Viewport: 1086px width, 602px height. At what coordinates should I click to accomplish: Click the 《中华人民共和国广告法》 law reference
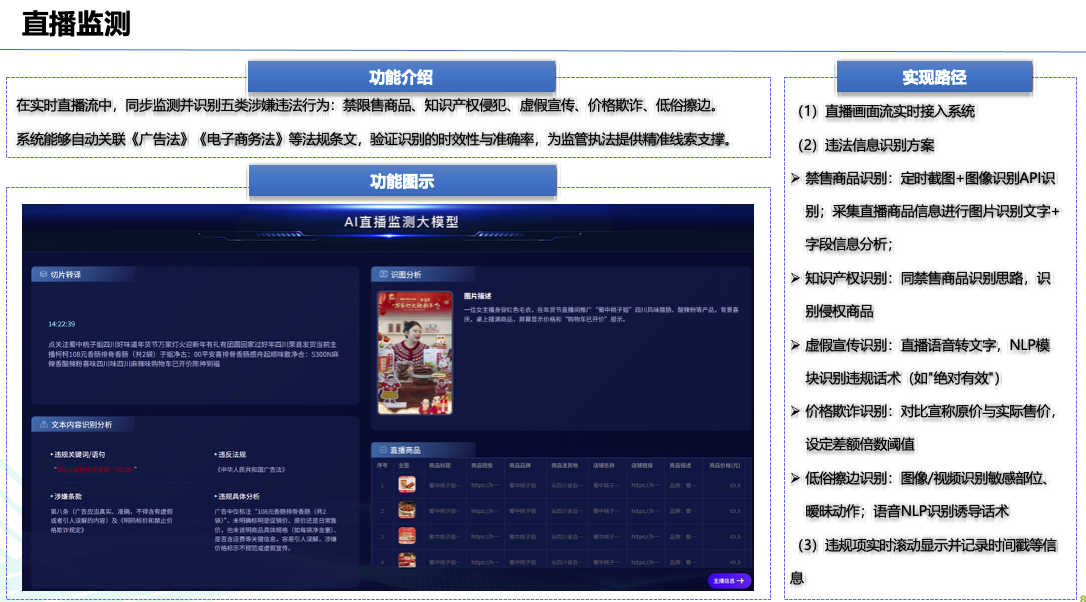(251, 468)
